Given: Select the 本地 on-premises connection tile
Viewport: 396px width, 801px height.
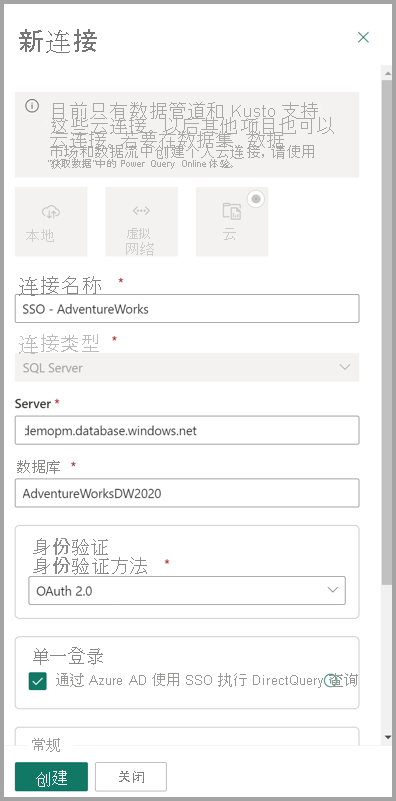Looking at the screenshot, I should tap(51, 221).
